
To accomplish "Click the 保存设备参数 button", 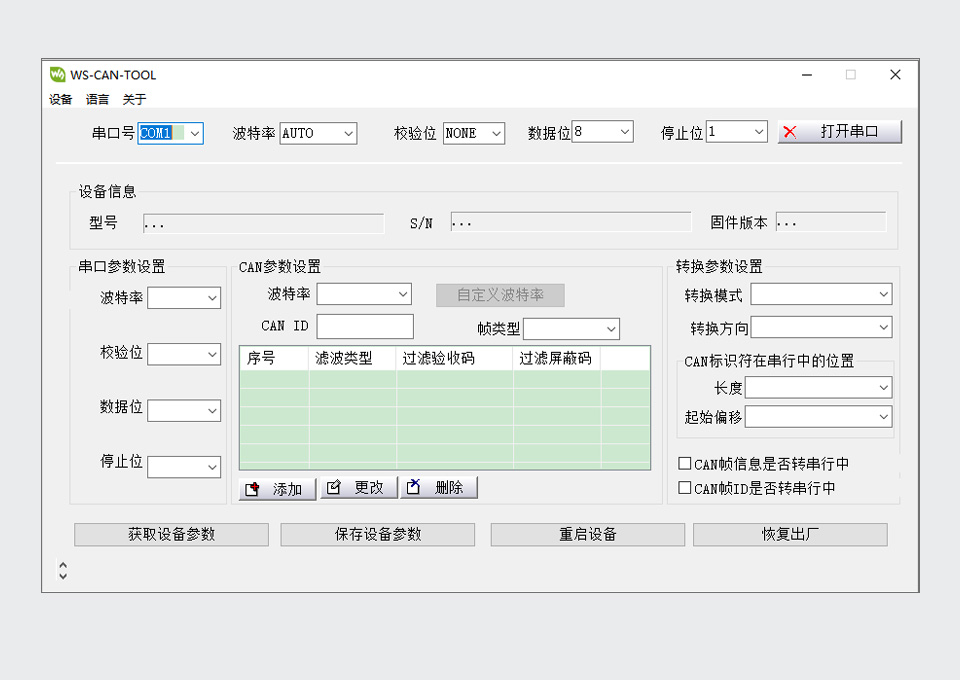I will click(378, 534).
